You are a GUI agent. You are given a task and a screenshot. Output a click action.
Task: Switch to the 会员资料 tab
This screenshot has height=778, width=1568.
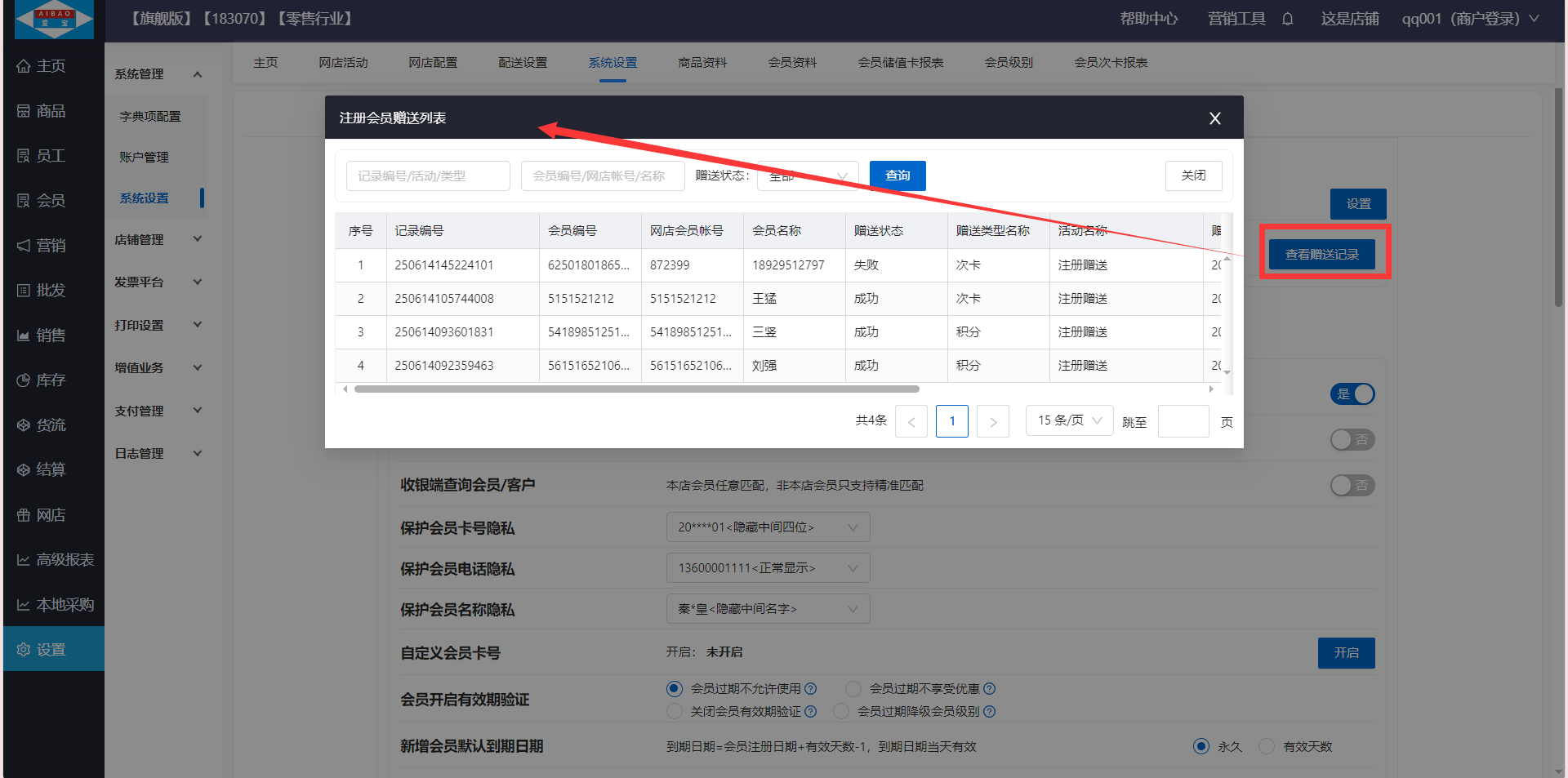(792, 63)
